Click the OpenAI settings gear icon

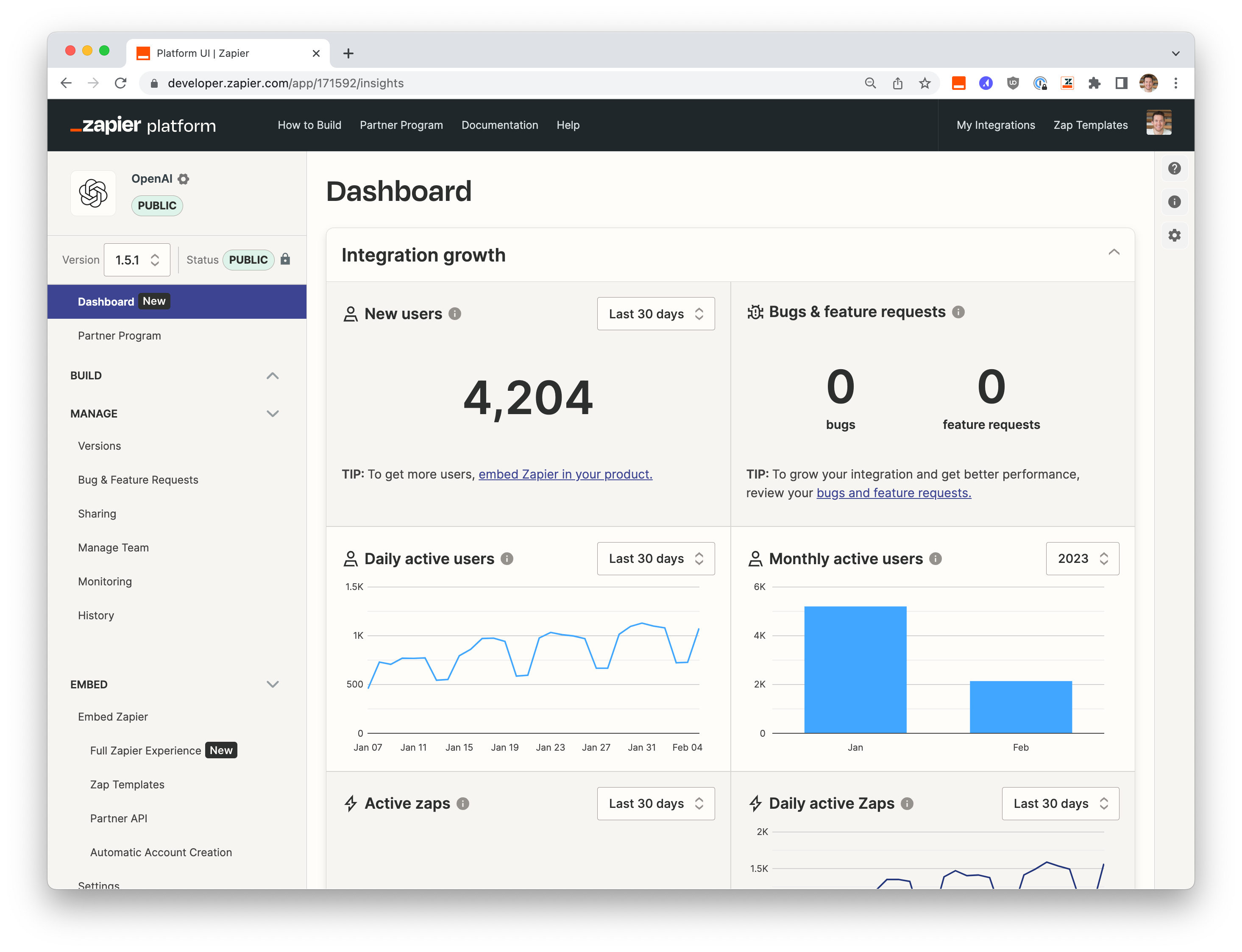183,179
